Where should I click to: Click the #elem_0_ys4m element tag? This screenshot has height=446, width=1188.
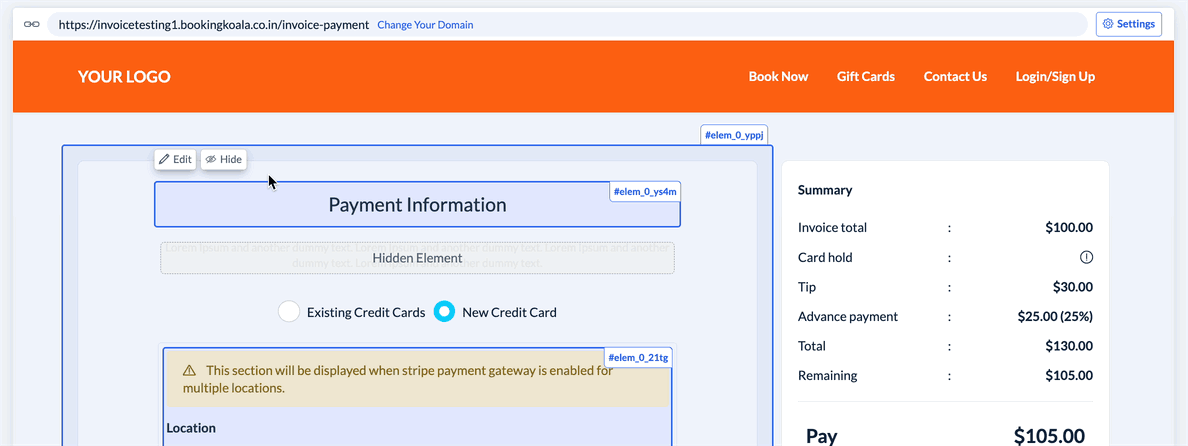tap(645, 192)
